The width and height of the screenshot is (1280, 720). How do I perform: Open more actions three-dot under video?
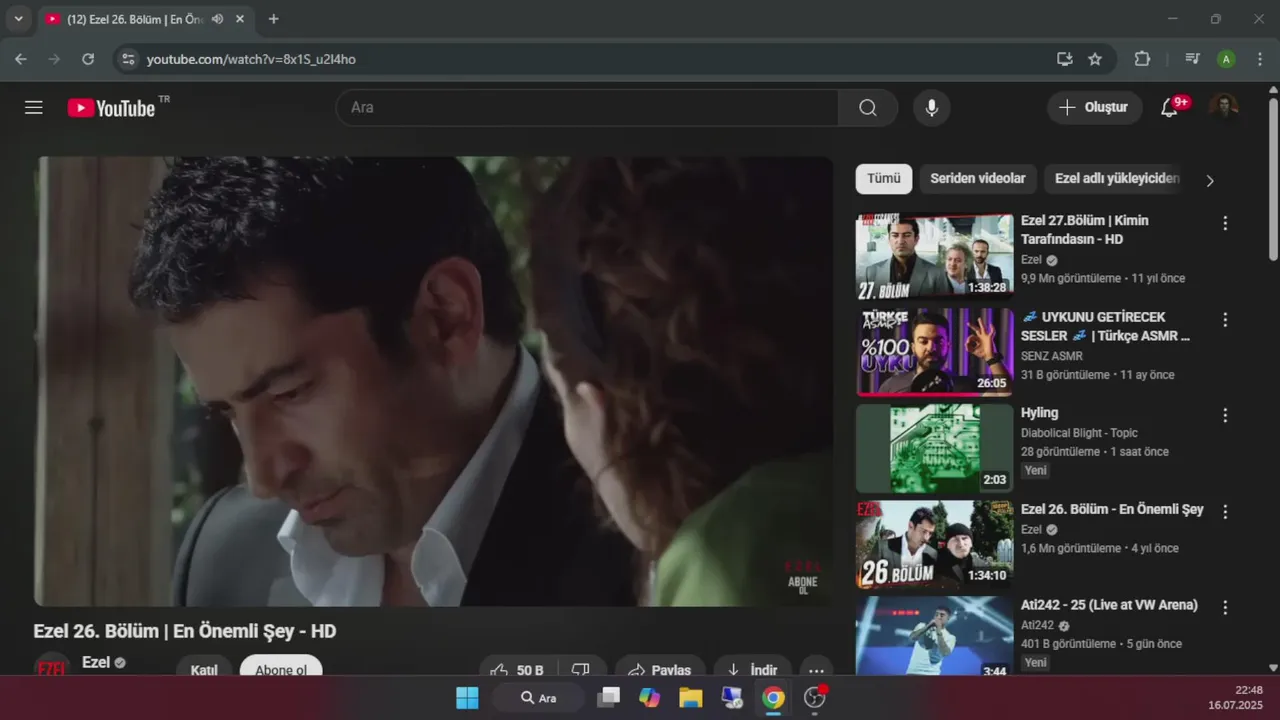(816, 669)
